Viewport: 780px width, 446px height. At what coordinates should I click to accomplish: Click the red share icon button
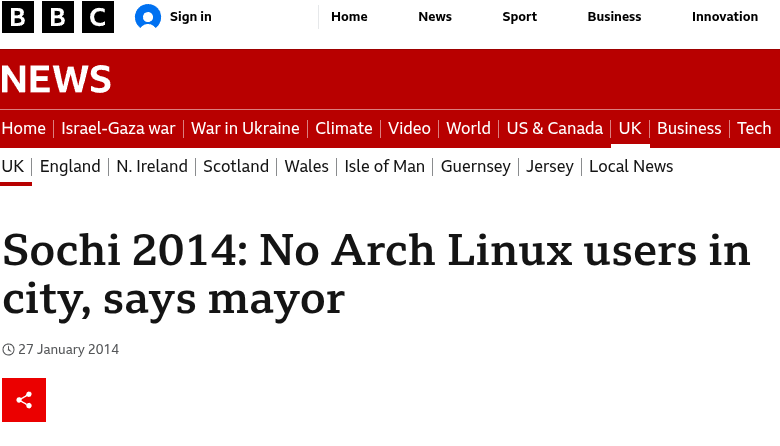click(x=24, y=400)
